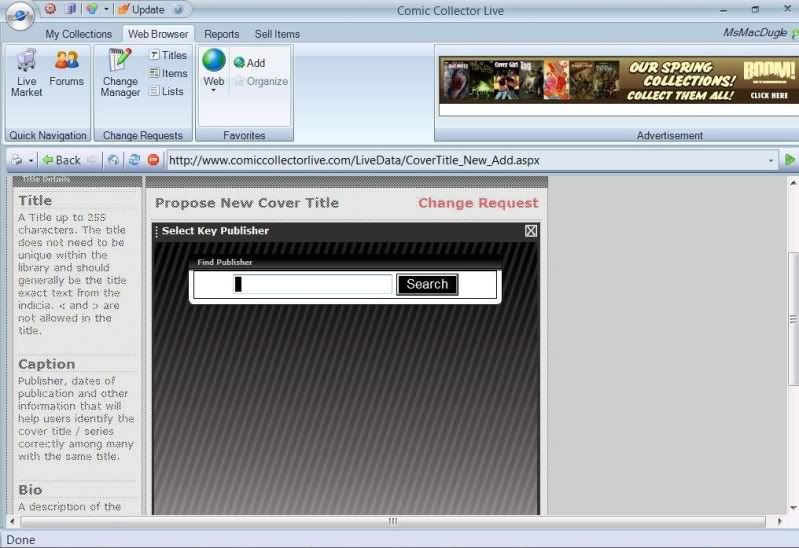Click the green Go arrow
The image size is (799, 548).
[x=790, y=160]
